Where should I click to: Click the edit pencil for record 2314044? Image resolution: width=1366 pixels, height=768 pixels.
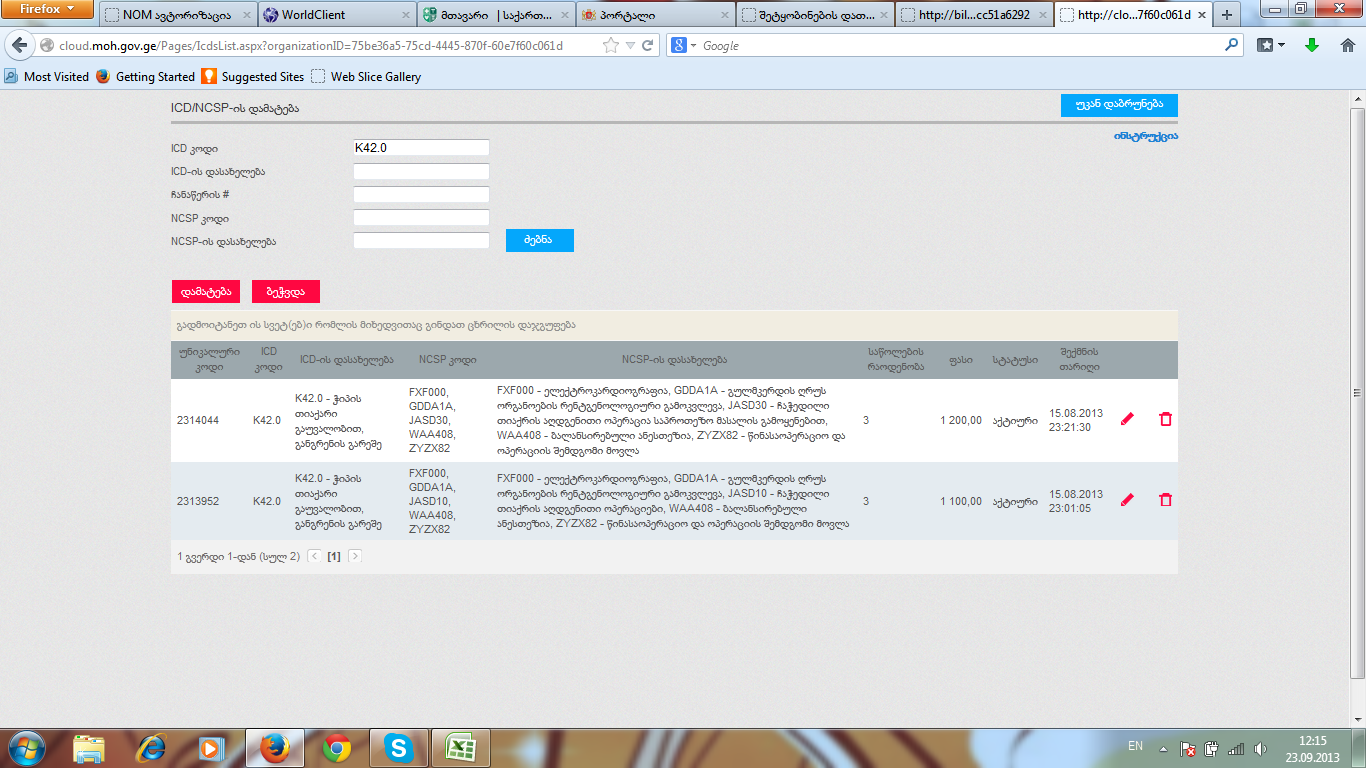click(x=1127, y=420)
